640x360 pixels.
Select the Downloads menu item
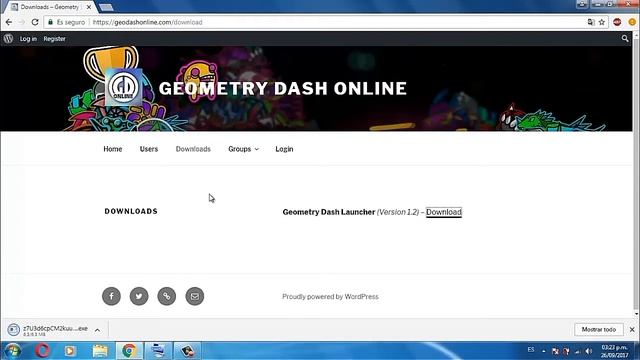click(193, 149)
